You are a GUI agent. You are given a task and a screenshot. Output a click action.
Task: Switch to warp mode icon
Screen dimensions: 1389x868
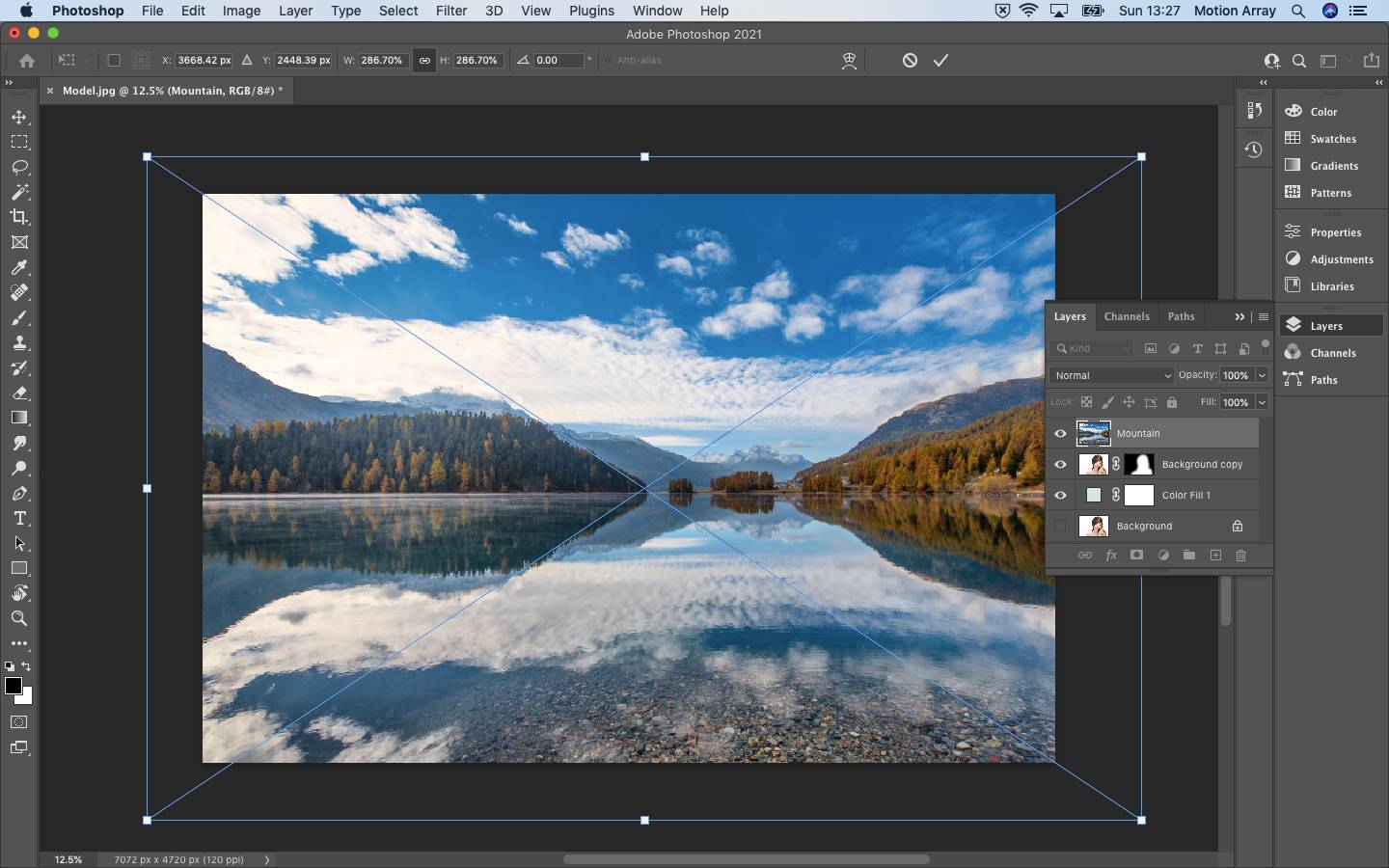pyautogui.click(x=849, y=60)
